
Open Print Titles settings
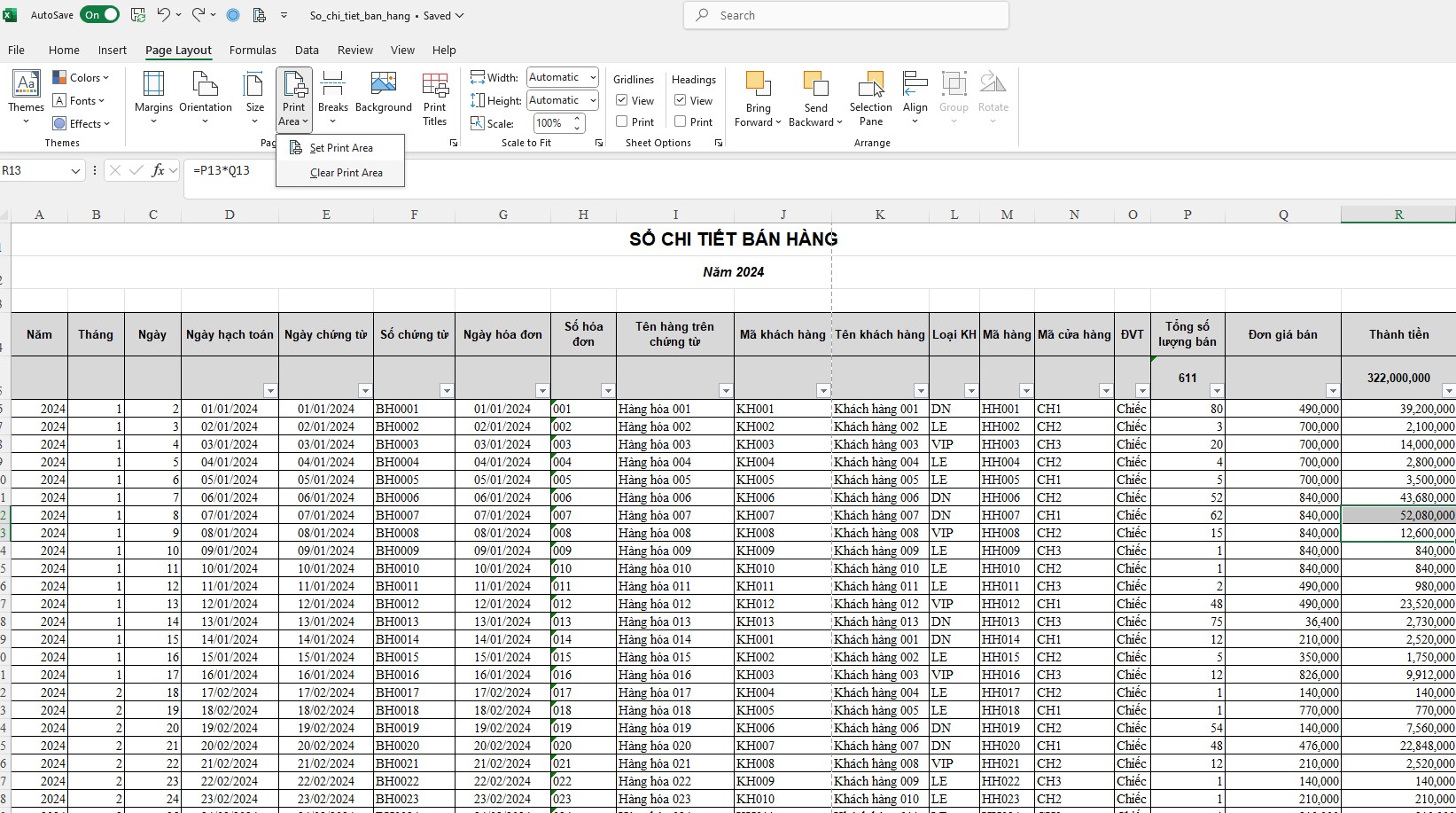pos(435,98)
